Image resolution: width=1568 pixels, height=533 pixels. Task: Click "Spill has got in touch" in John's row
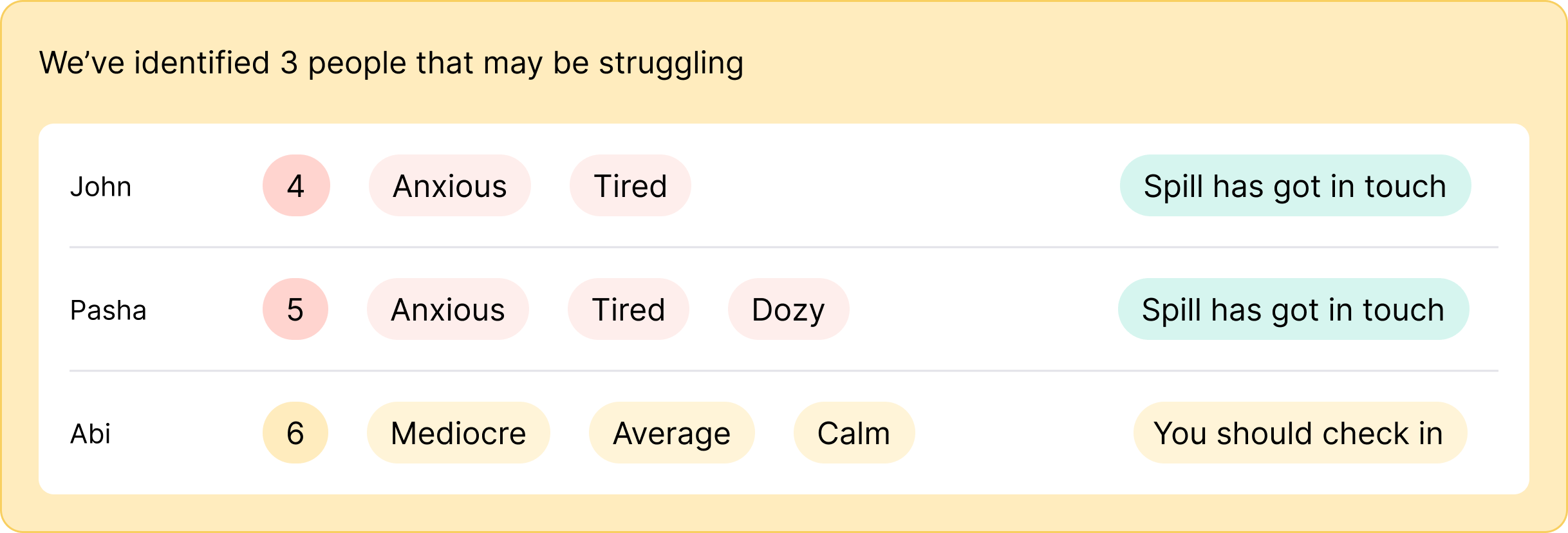[1295, 185]
